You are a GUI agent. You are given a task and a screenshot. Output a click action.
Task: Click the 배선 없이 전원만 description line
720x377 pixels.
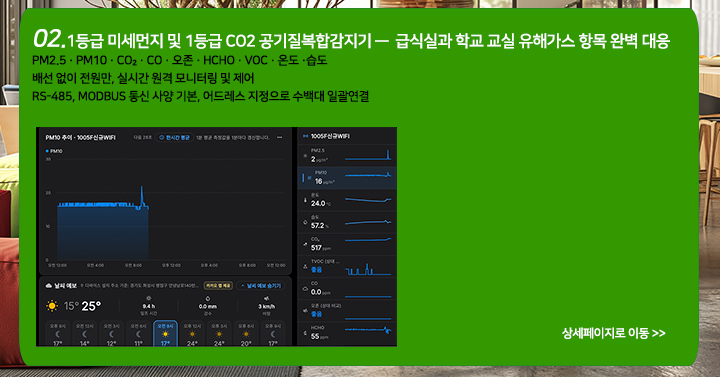pyautogui.click(x=143, y=78)
